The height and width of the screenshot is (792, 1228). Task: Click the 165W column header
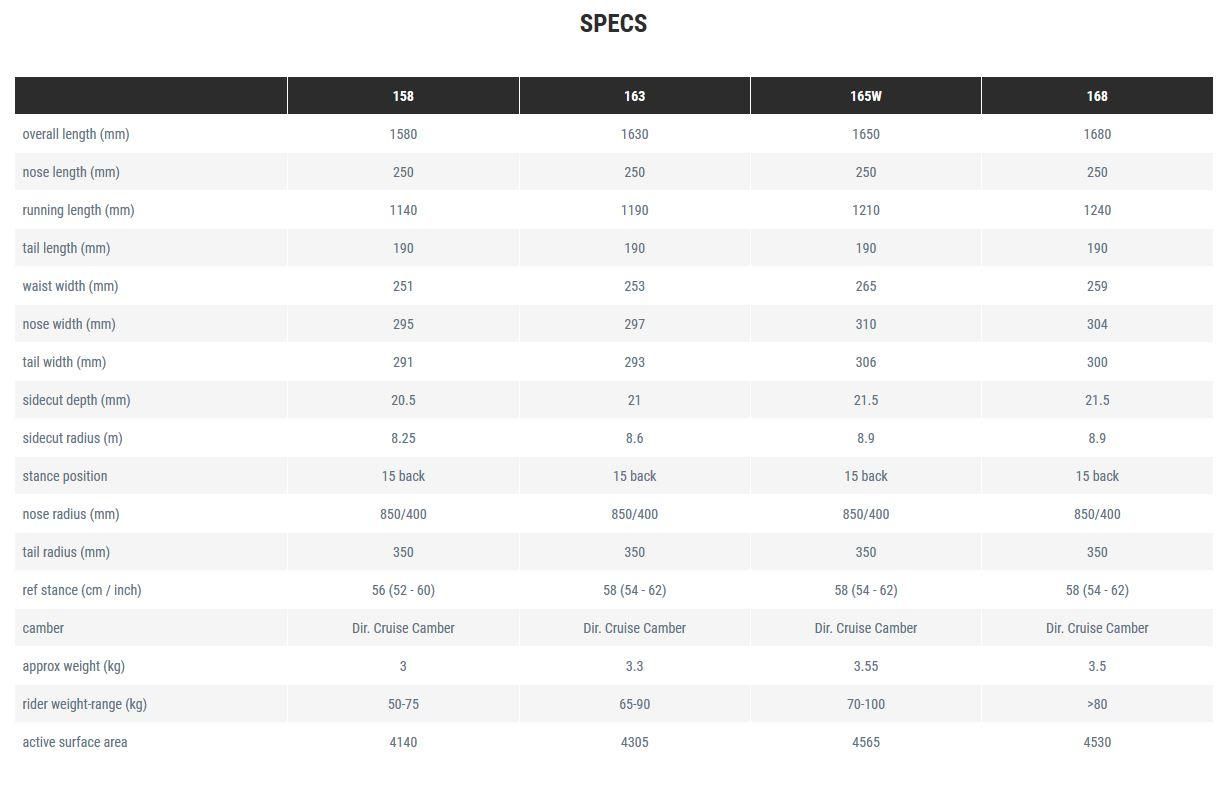866,96
